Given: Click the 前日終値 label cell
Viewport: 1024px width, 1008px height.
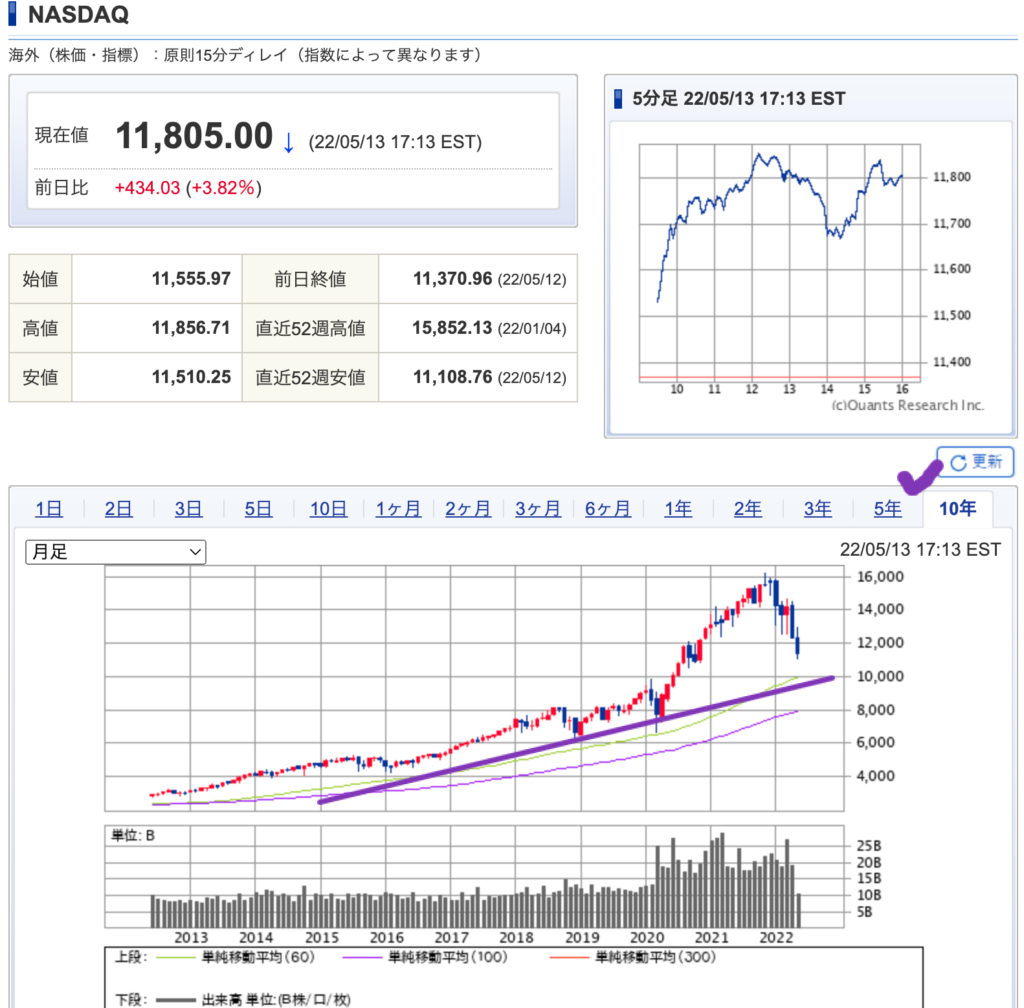Looking at the screenshot, I should point(310,279).
